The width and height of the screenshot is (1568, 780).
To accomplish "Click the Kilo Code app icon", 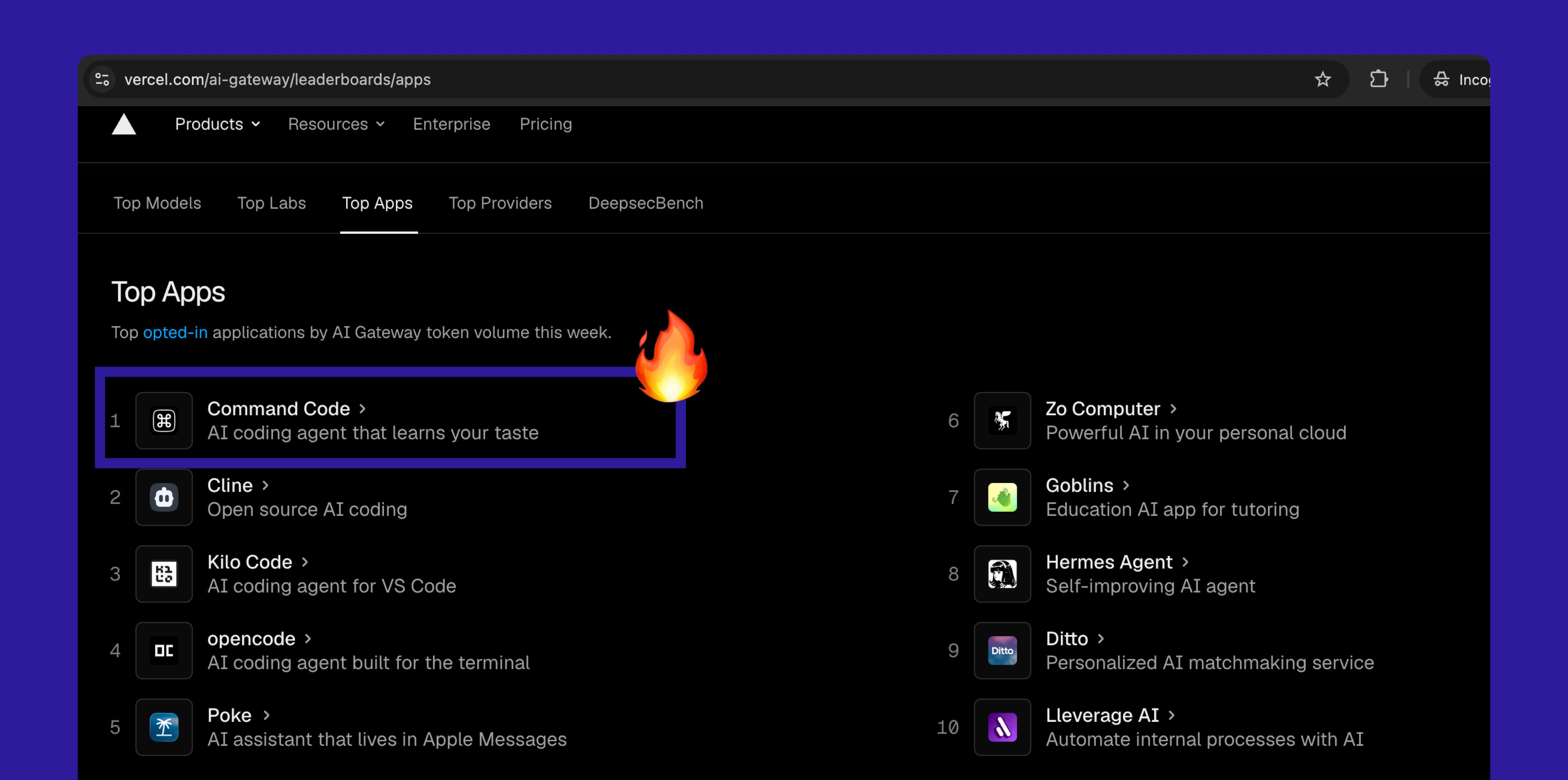I will click(x=164, y=574).
